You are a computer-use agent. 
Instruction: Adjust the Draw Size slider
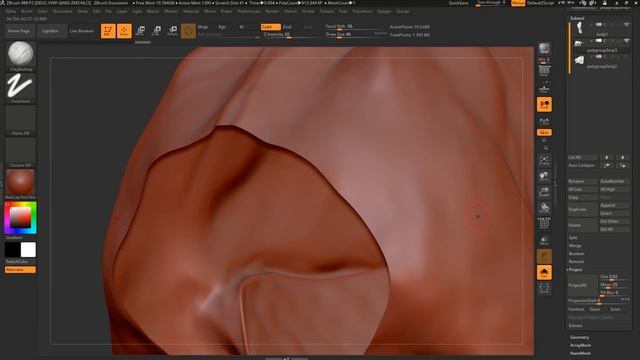click(354, 35)
